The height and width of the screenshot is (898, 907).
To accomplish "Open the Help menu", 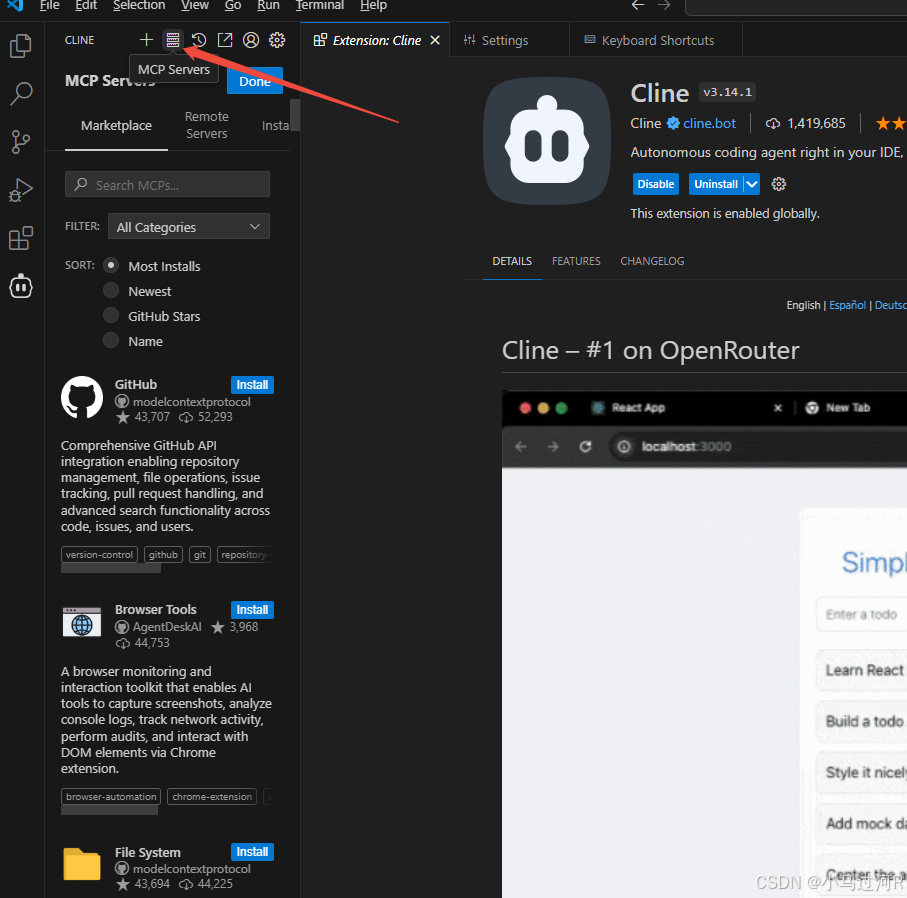I will pos(373,6).
